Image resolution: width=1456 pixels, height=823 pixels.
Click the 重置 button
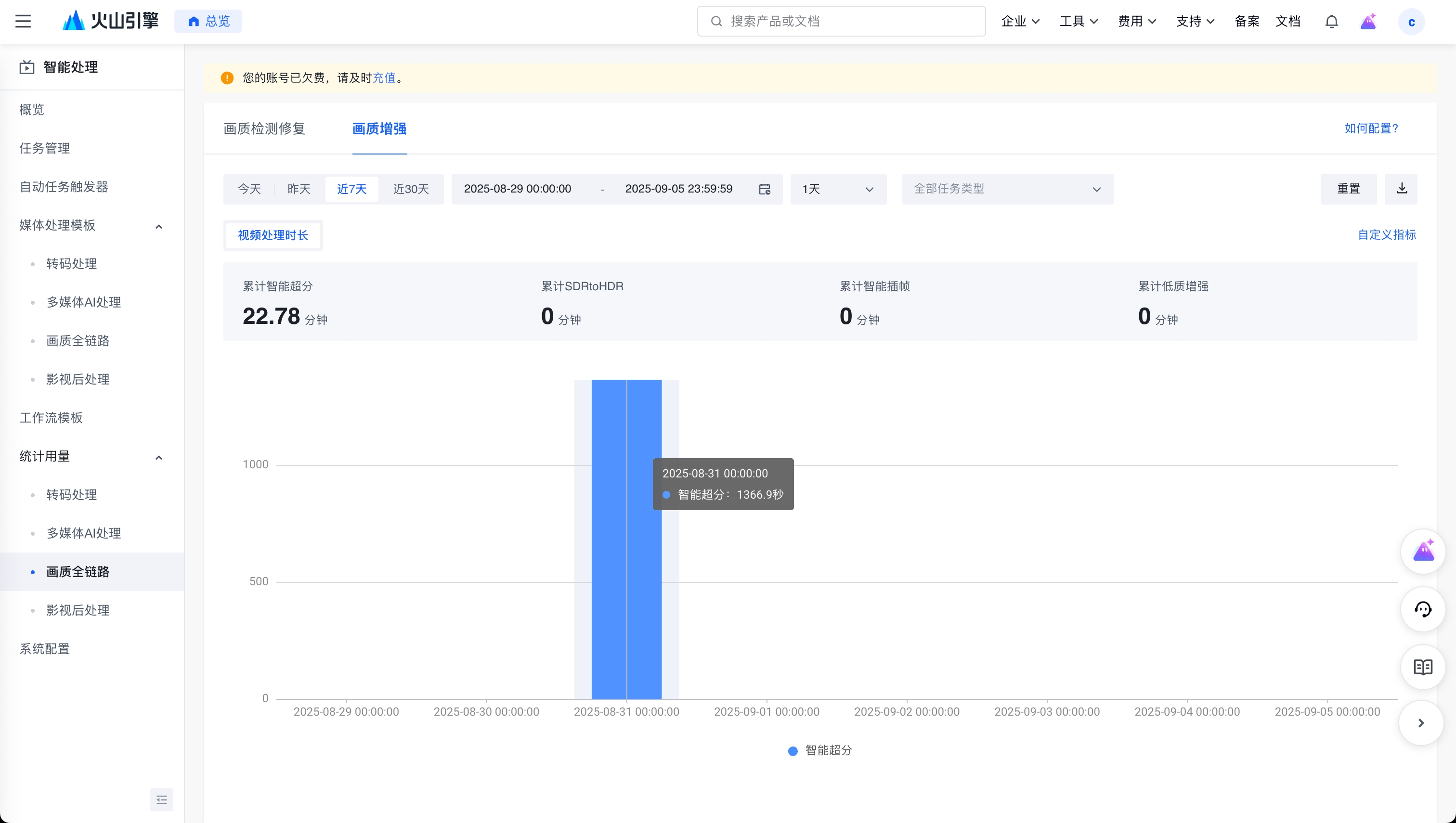click(1348, 189)
